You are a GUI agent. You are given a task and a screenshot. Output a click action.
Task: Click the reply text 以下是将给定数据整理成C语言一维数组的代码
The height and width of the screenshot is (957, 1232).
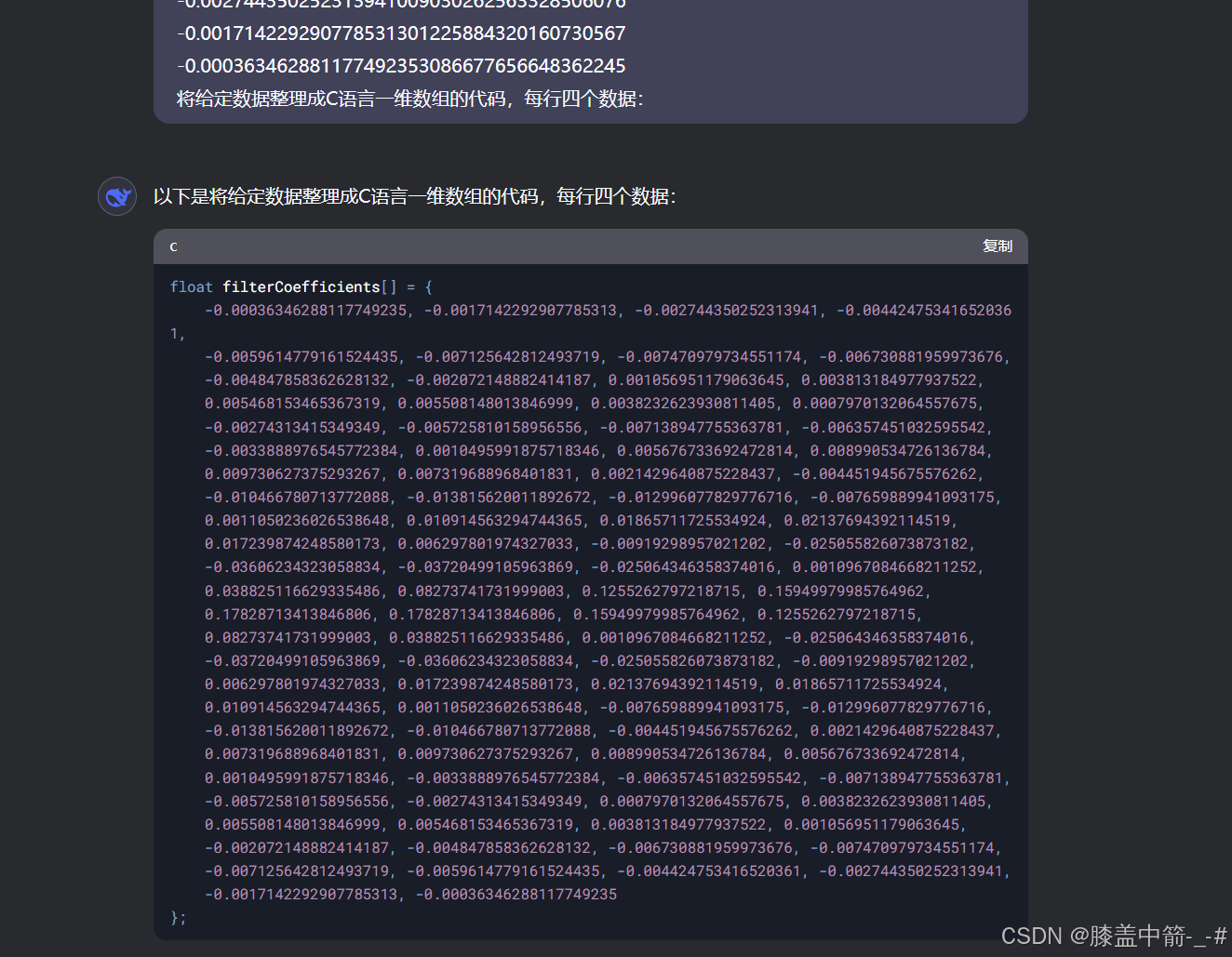click(414, 196)
